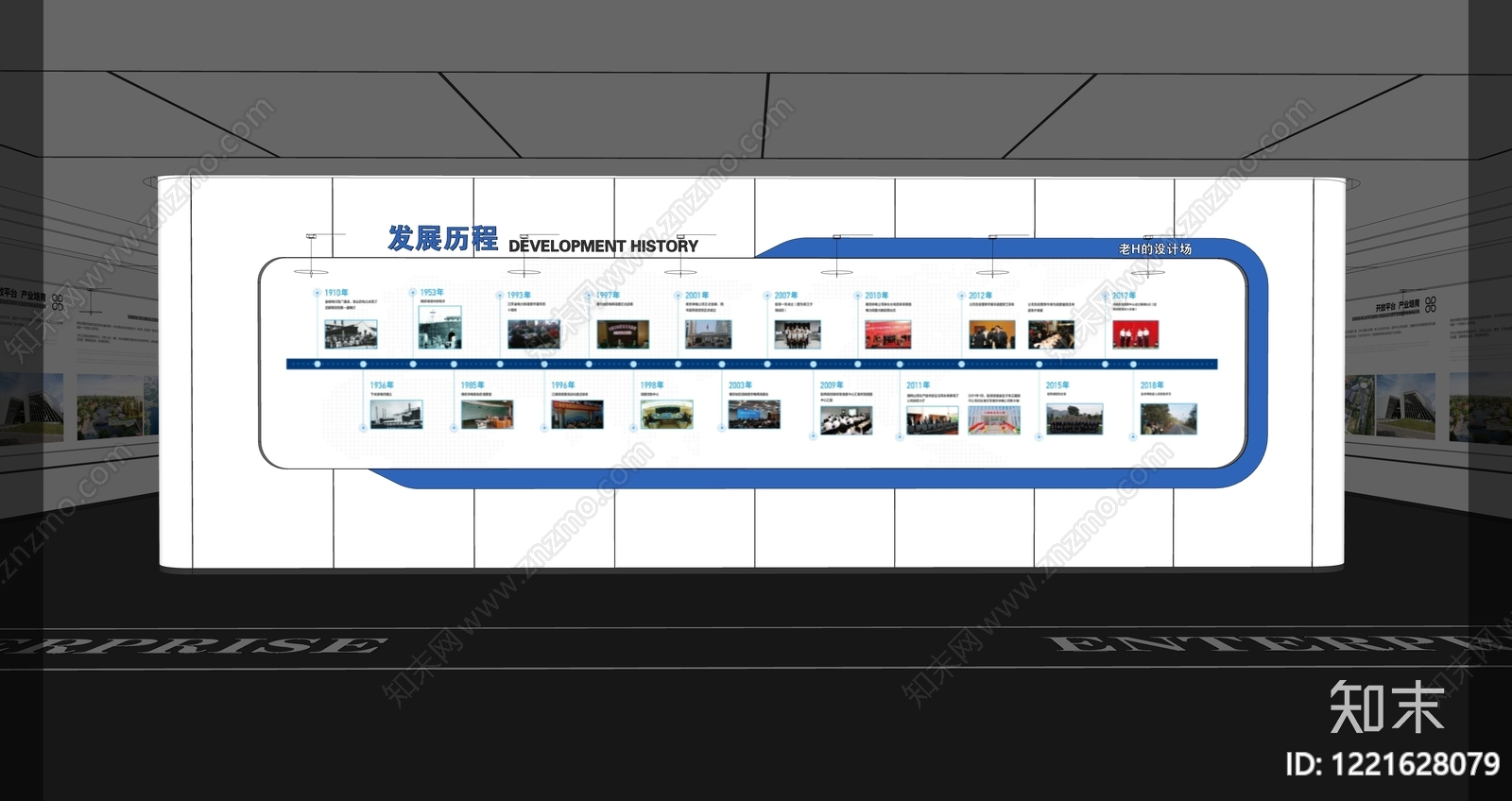1512x801 pixels.
Task: Open the red photo under 2017年
Action: [x=1136, y=334]
